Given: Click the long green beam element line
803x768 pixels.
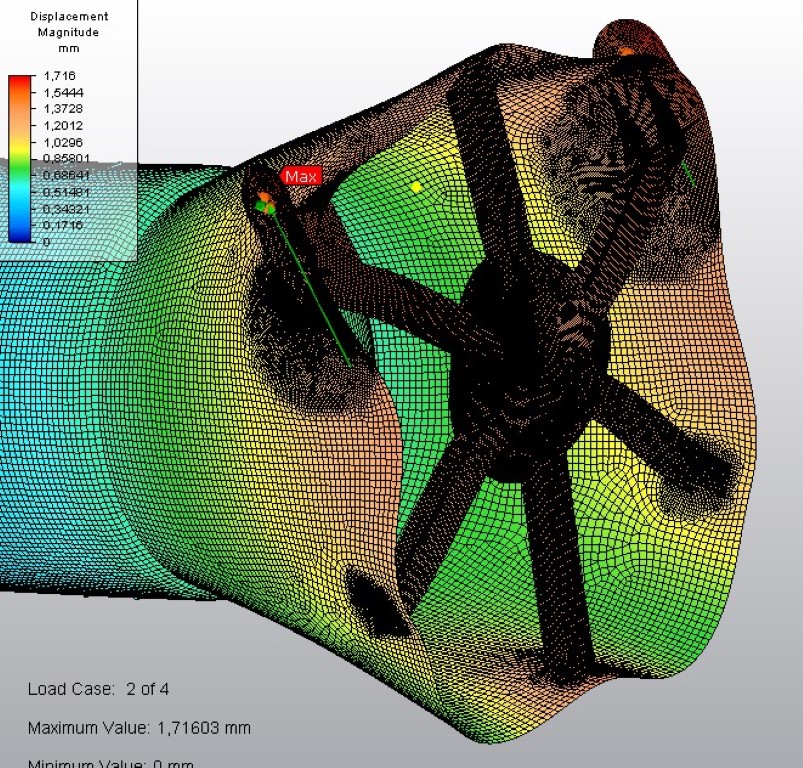Looking at the screenshot, I should point(312,291).
